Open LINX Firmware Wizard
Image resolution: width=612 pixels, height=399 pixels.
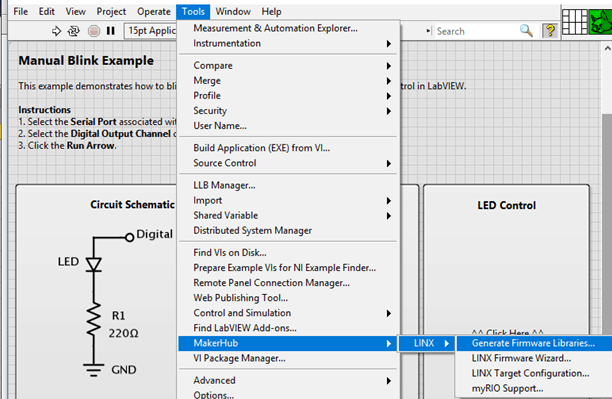[x=534, y=358]
